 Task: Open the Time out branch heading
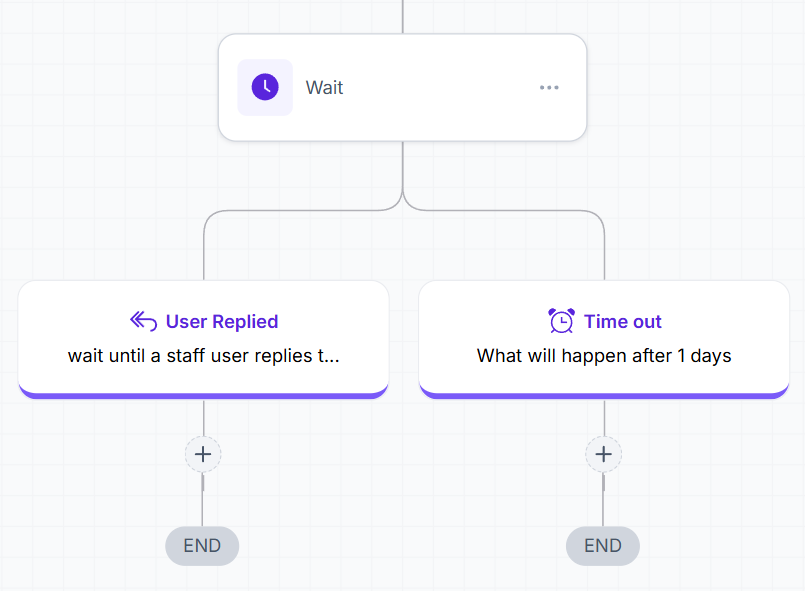623,321
